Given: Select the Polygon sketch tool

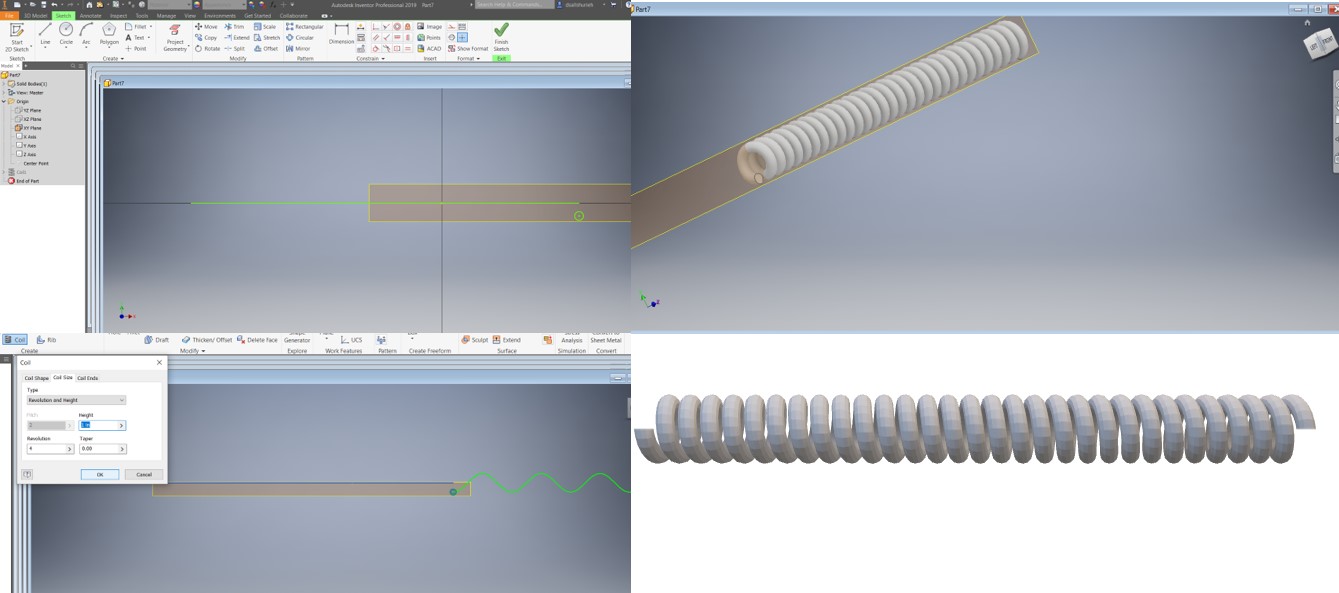Looking at the screenshot, I should (x=109, y=34).
